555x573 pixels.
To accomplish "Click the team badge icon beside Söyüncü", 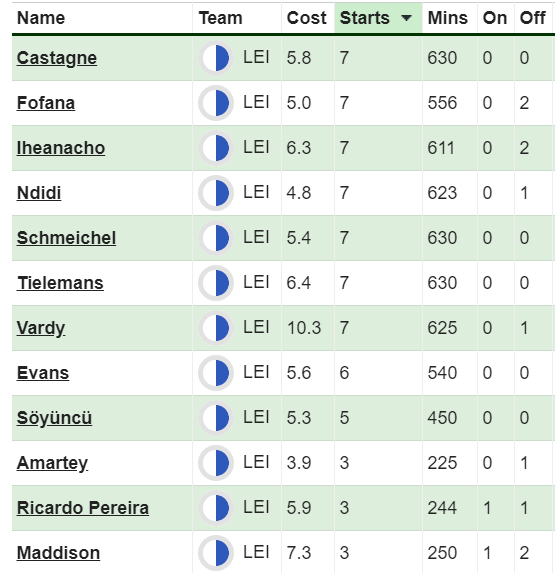I will coord(216,418).
